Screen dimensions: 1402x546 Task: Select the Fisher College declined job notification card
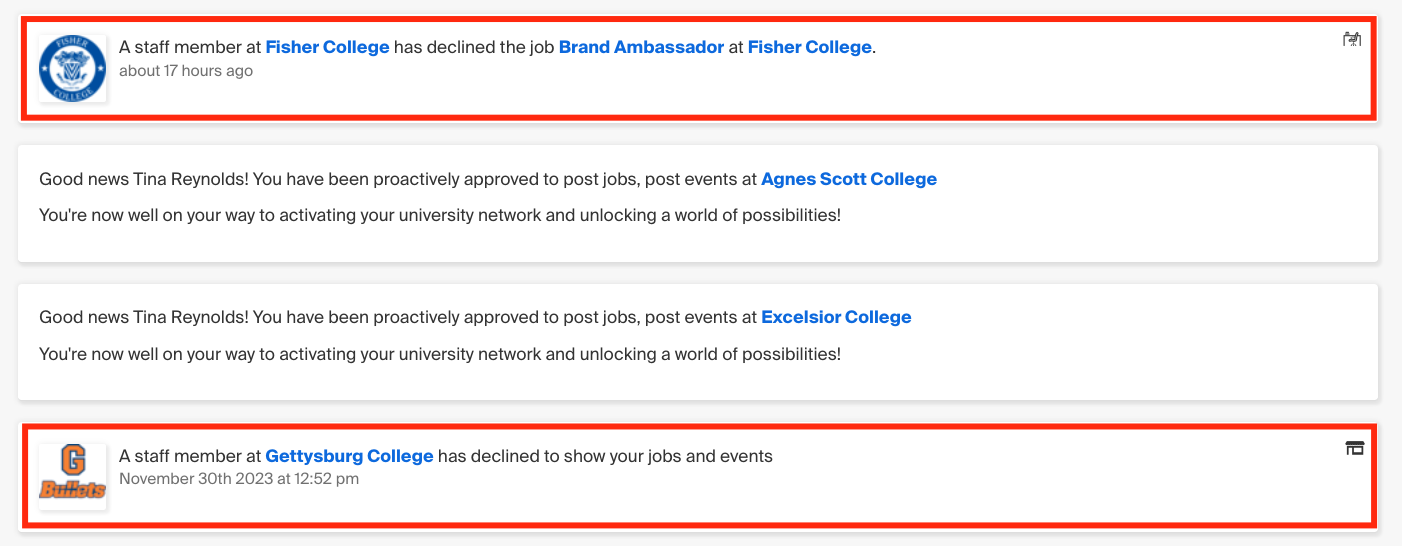[698, 68]
